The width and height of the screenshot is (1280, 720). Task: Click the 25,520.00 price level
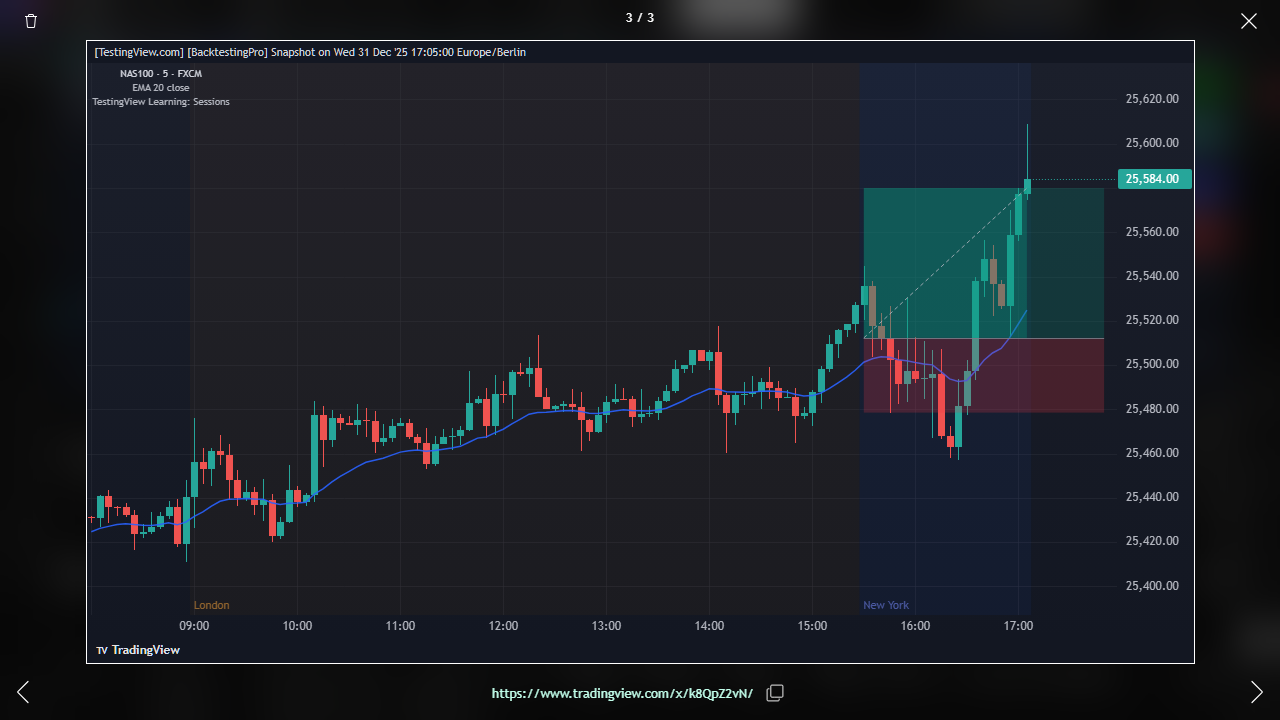1152,320
